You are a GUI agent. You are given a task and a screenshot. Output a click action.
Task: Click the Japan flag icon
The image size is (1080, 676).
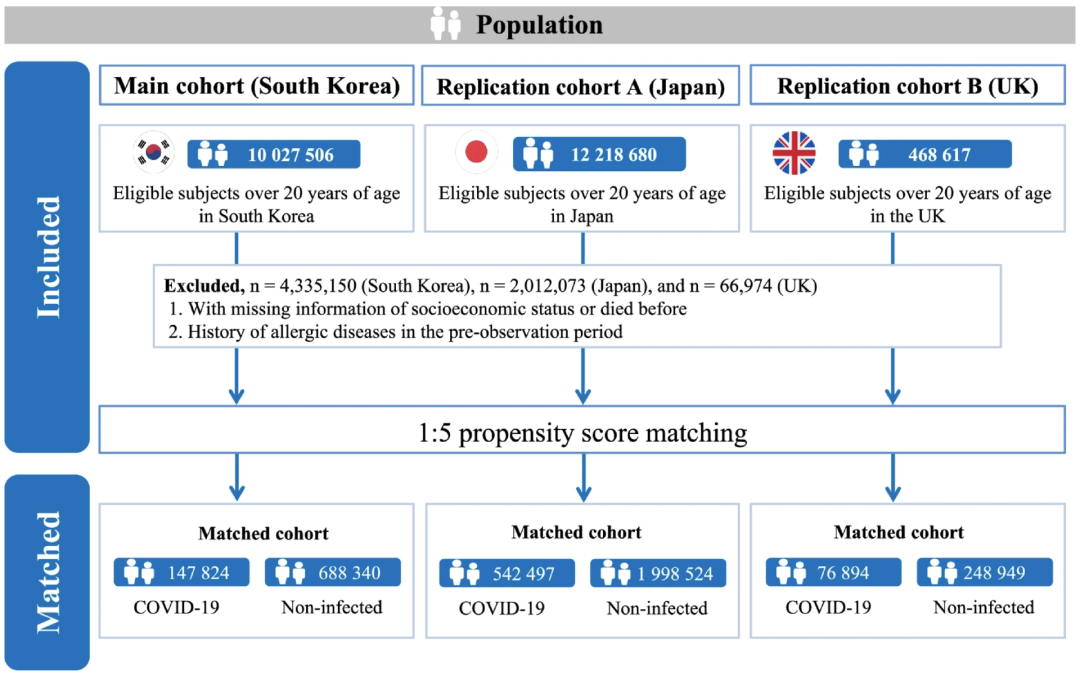point(476,154)
